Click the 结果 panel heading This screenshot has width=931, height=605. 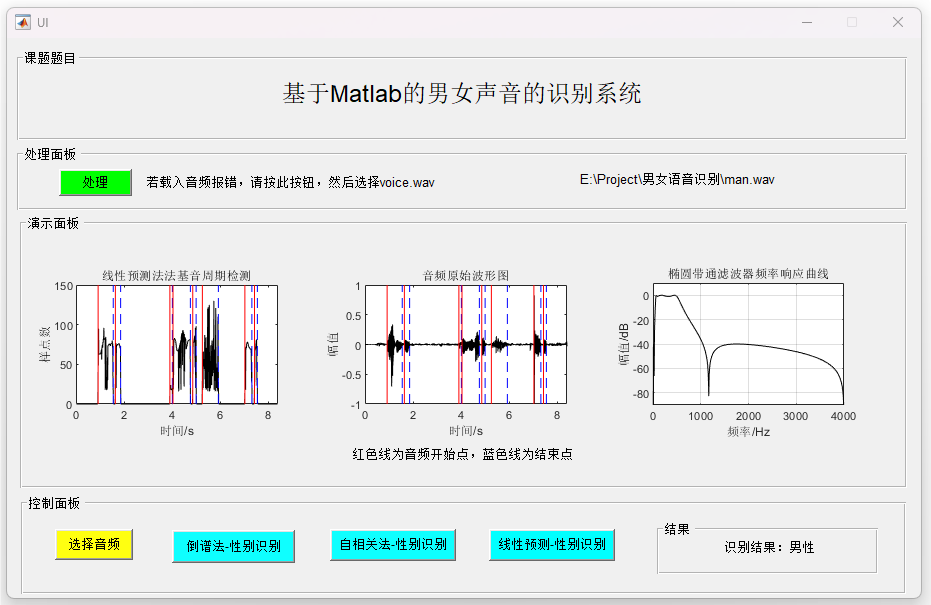pyautogui.click(x=677, y=529)
